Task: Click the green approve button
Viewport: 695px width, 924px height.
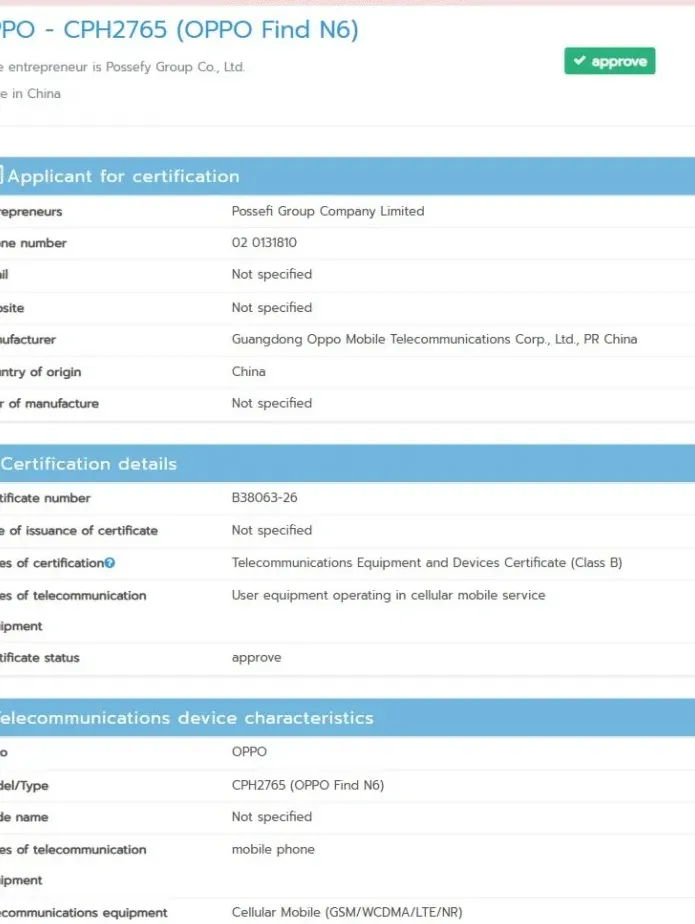Action: (x=610, y=61)
